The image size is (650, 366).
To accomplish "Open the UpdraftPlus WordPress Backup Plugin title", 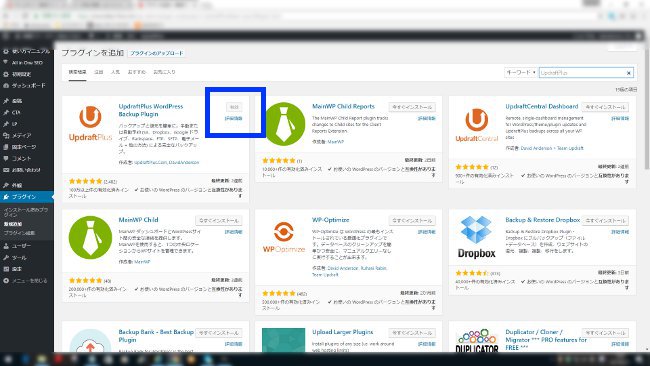I will point(151,110).
